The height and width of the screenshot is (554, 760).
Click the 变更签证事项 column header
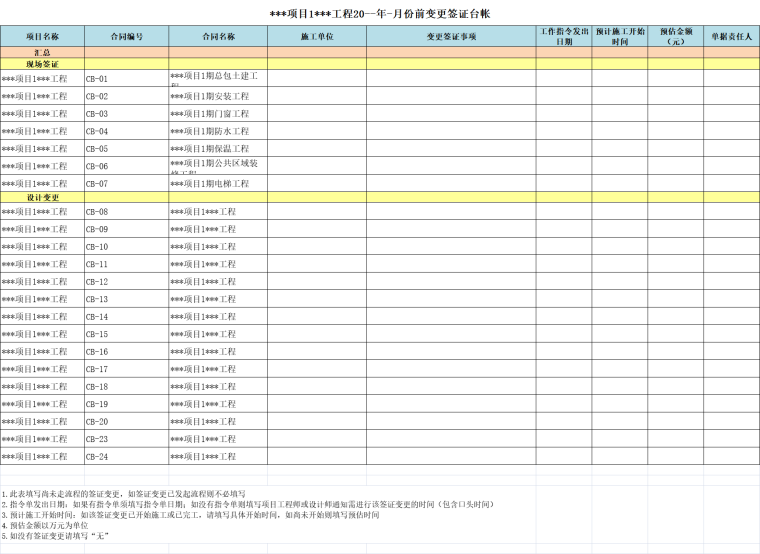tap(451, 36)
